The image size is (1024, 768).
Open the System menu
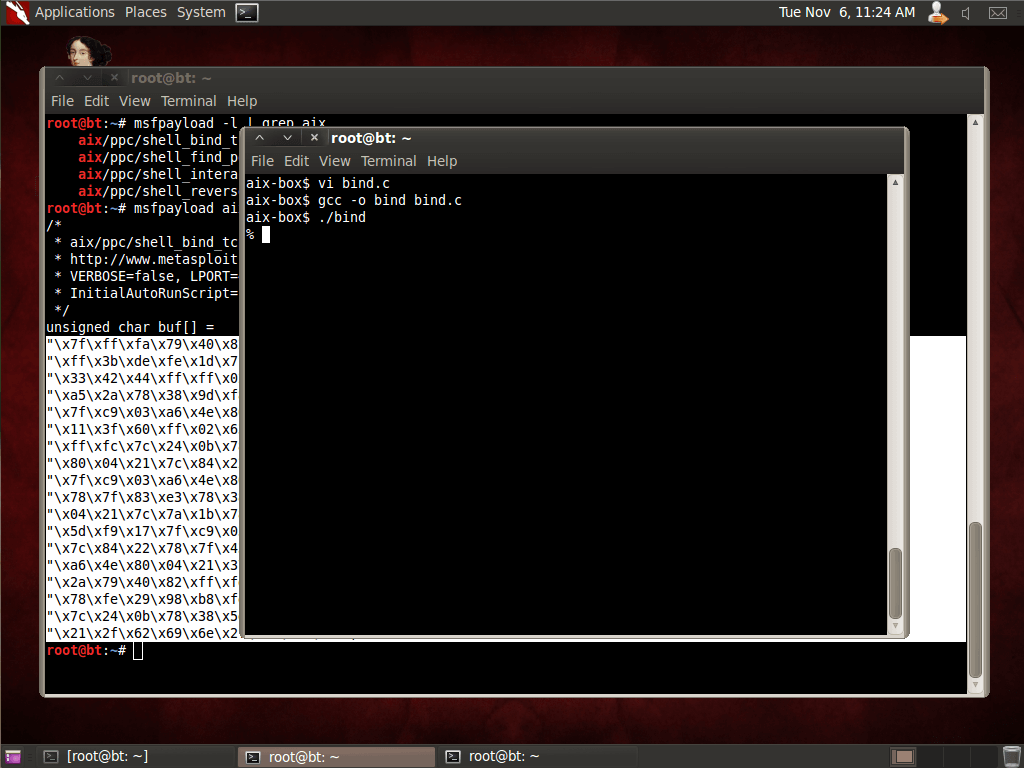pos(201,13)
